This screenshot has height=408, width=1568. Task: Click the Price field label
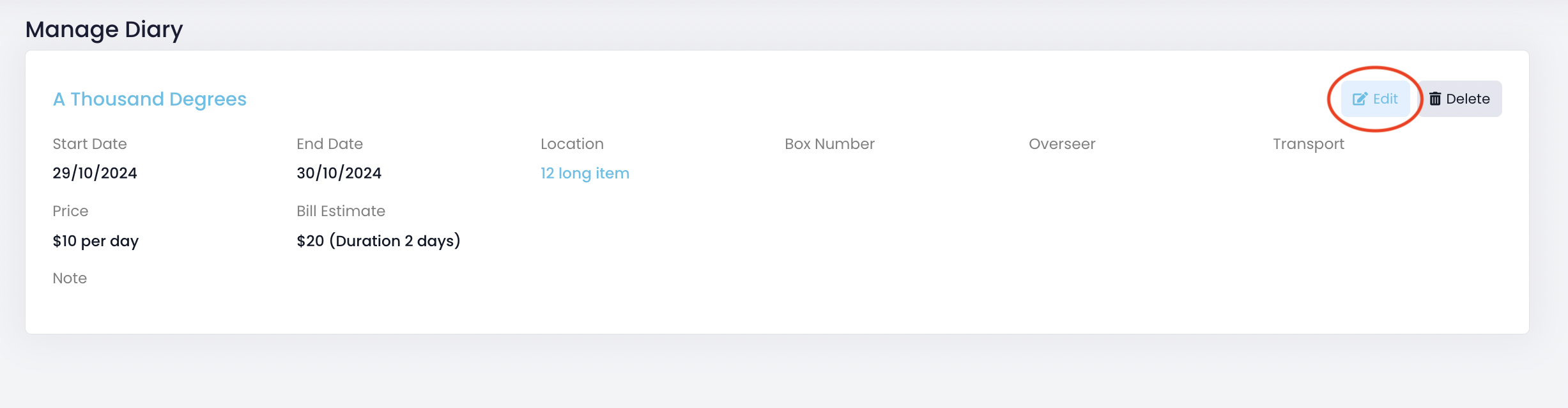pyautogui.click(x=70, y=211)
